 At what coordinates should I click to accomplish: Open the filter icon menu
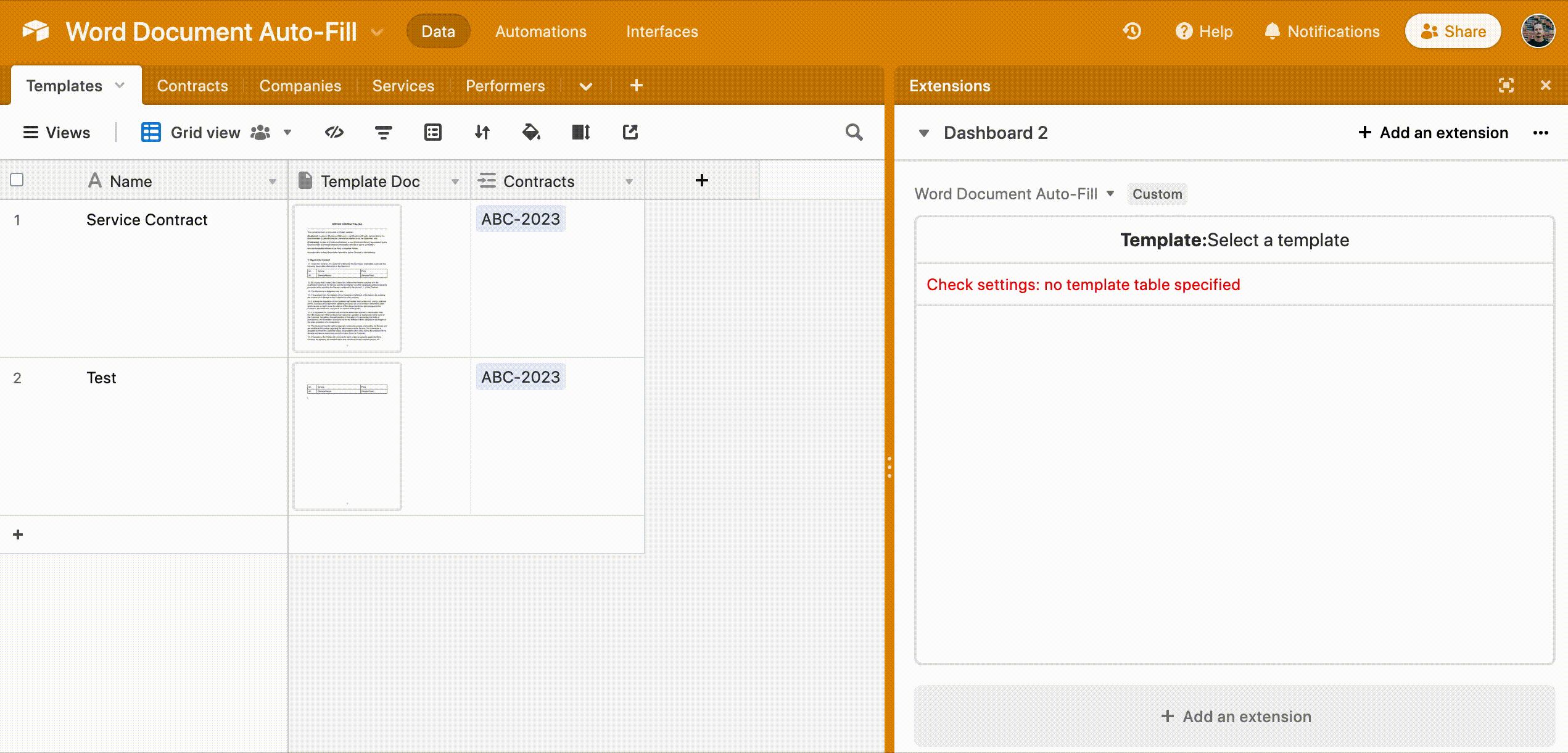tap(384, 131)
